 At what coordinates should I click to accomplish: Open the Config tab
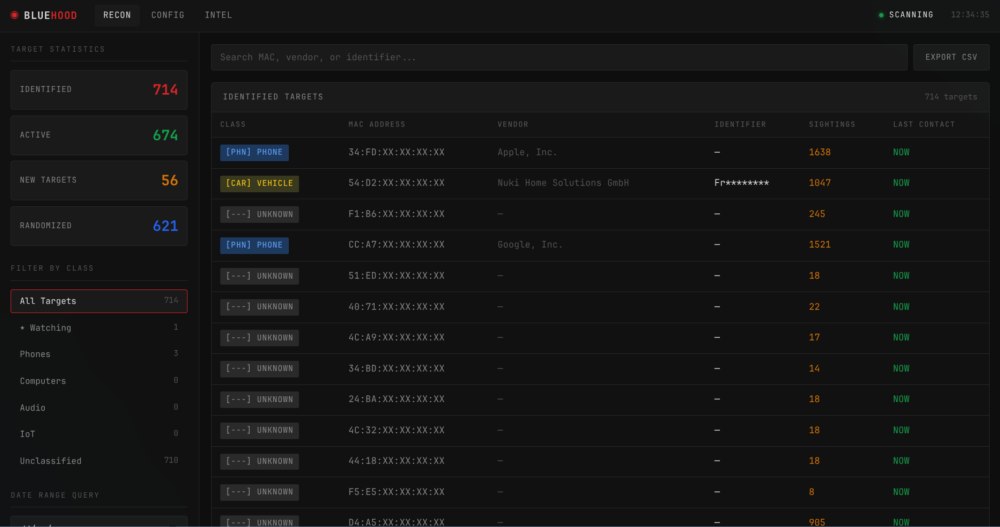pyautogui.click(x=167, y=15)
